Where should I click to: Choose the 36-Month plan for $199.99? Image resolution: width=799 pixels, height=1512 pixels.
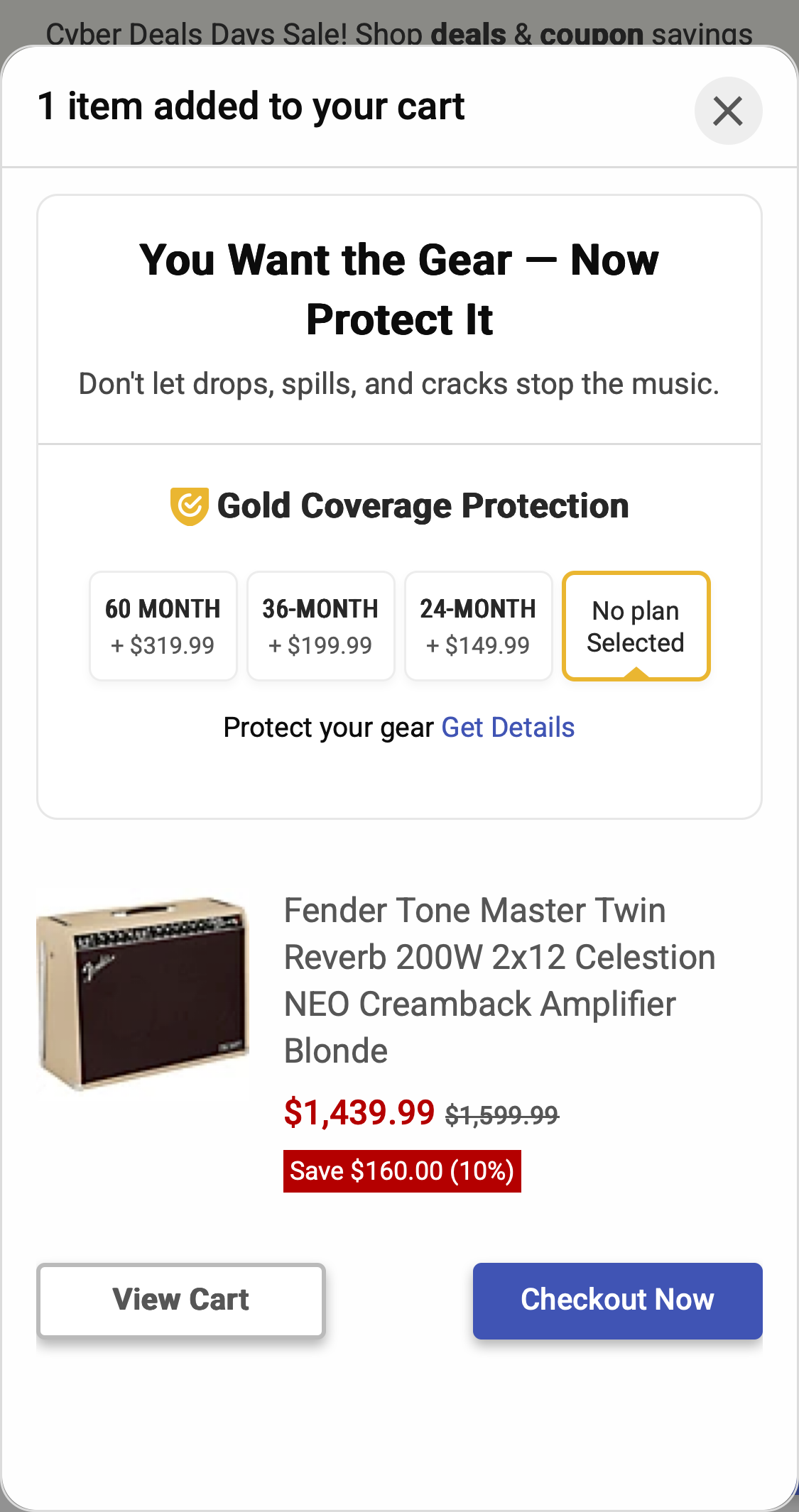(x=320, y=626)
